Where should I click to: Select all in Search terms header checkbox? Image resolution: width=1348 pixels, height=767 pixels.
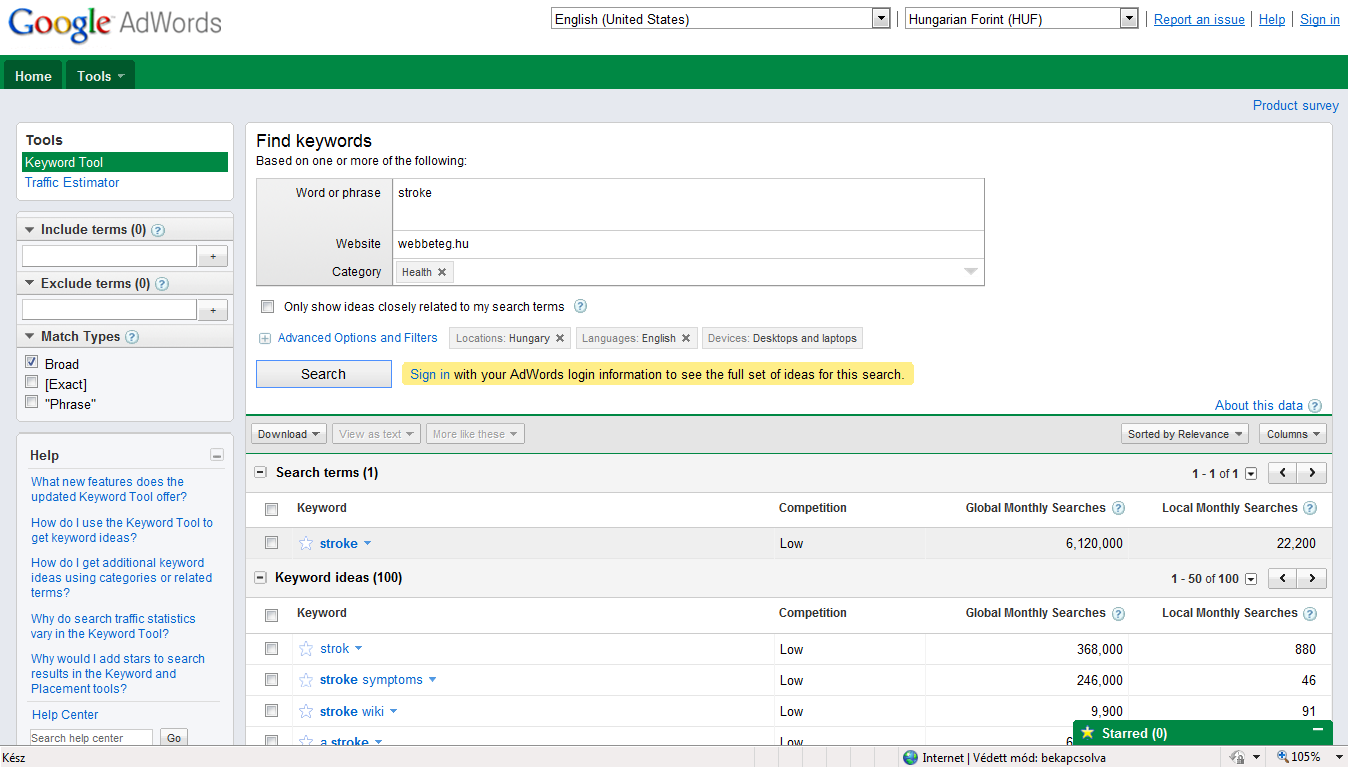pyautogui.click(x=271, y=509)
